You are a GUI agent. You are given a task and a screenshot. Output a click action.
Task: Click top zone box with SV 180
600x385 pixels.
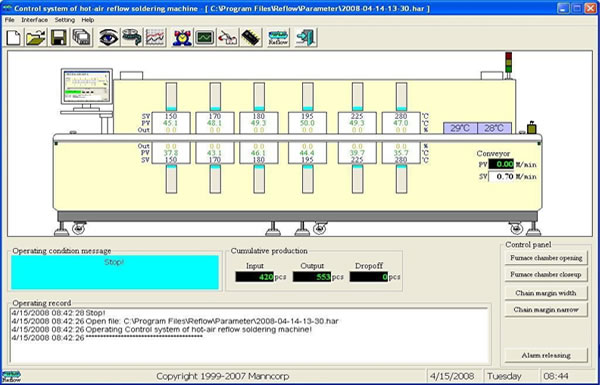[x=259, y=123]
